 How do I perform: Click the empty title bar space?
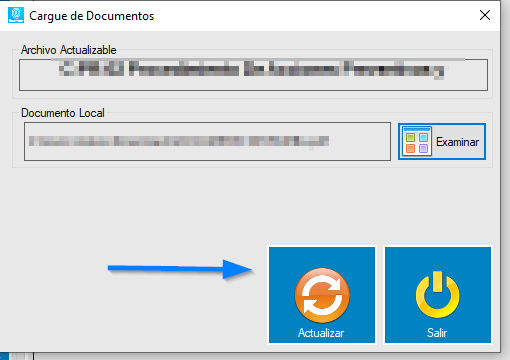pos(313,16)
